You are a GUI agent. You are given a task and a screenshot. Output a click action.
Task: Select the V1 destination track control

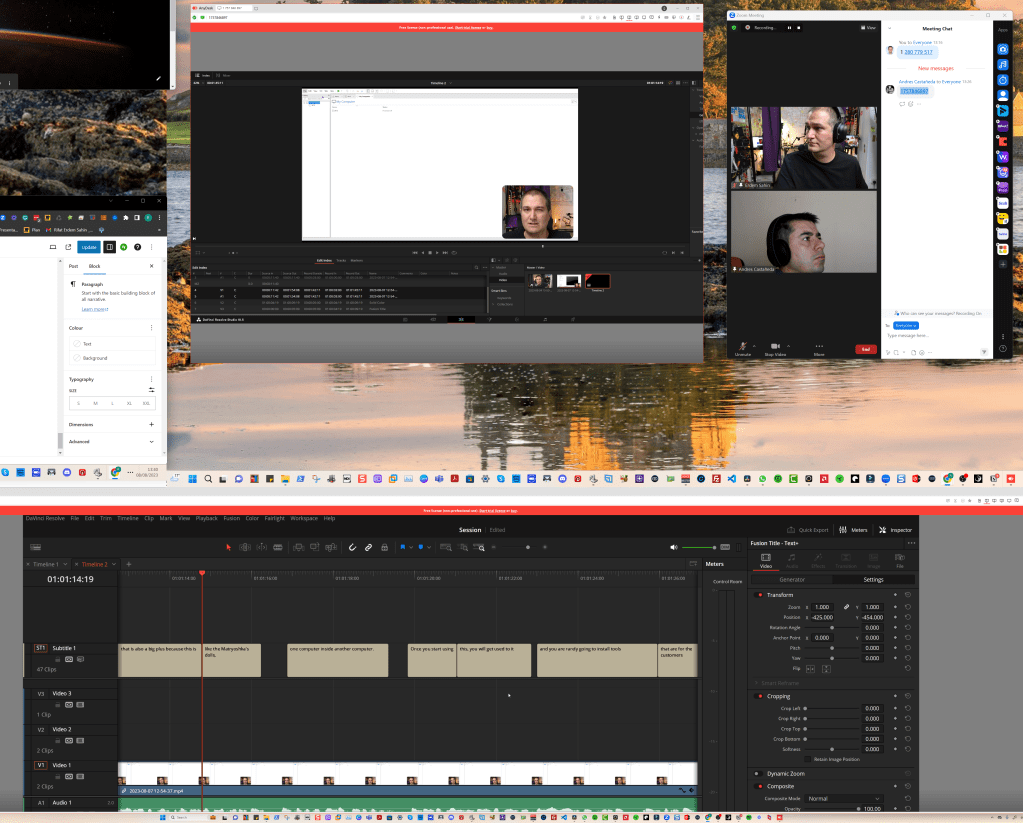pos(40,765)
